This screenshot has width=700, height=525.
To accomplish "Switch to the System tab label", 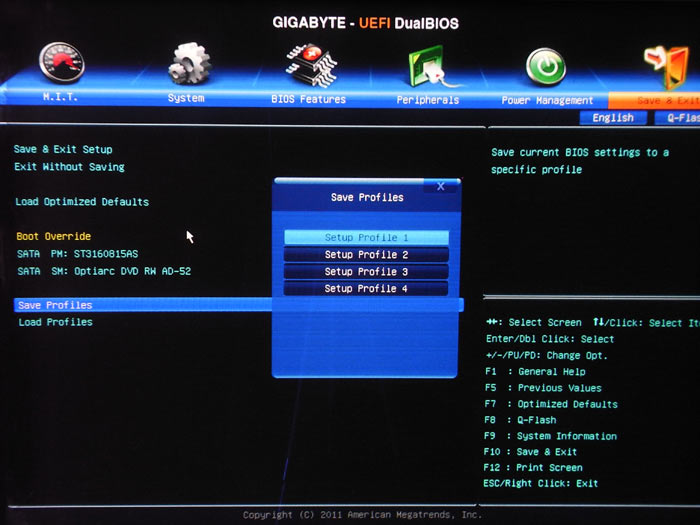I will coord(186,98).
